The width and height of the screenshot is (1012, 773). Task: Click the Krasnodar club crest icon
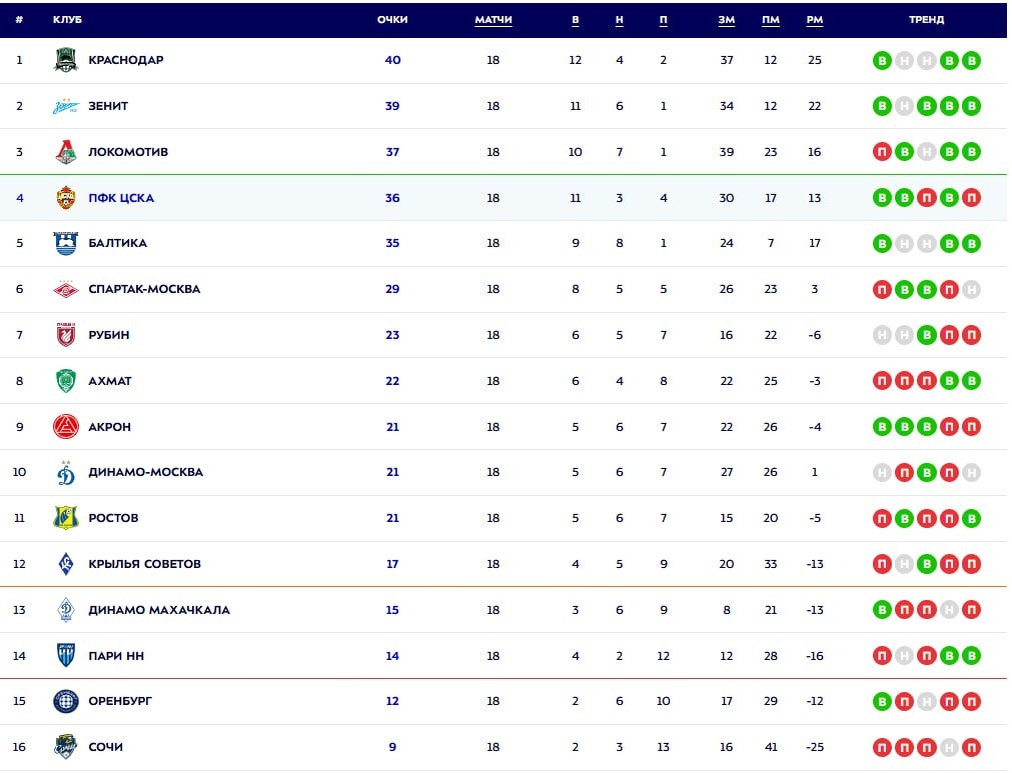click(65, 60)
